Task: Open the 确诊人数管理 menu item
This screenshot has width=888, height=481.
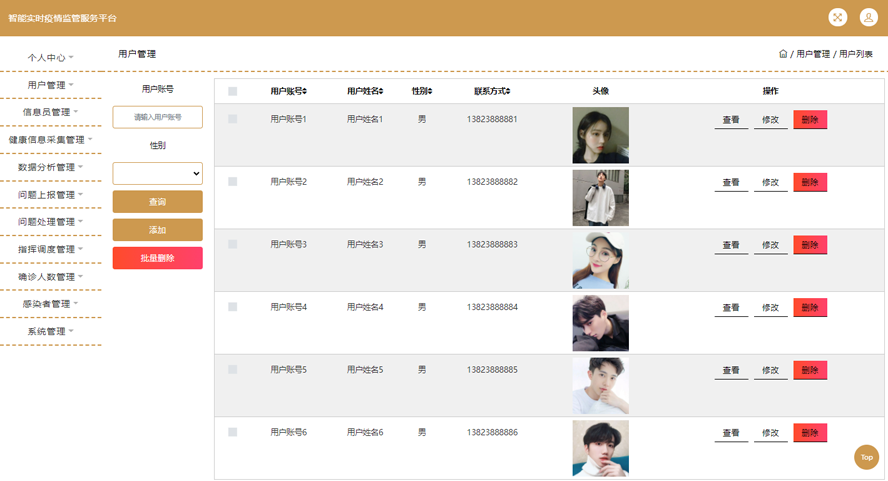Action: pos(51,276)
